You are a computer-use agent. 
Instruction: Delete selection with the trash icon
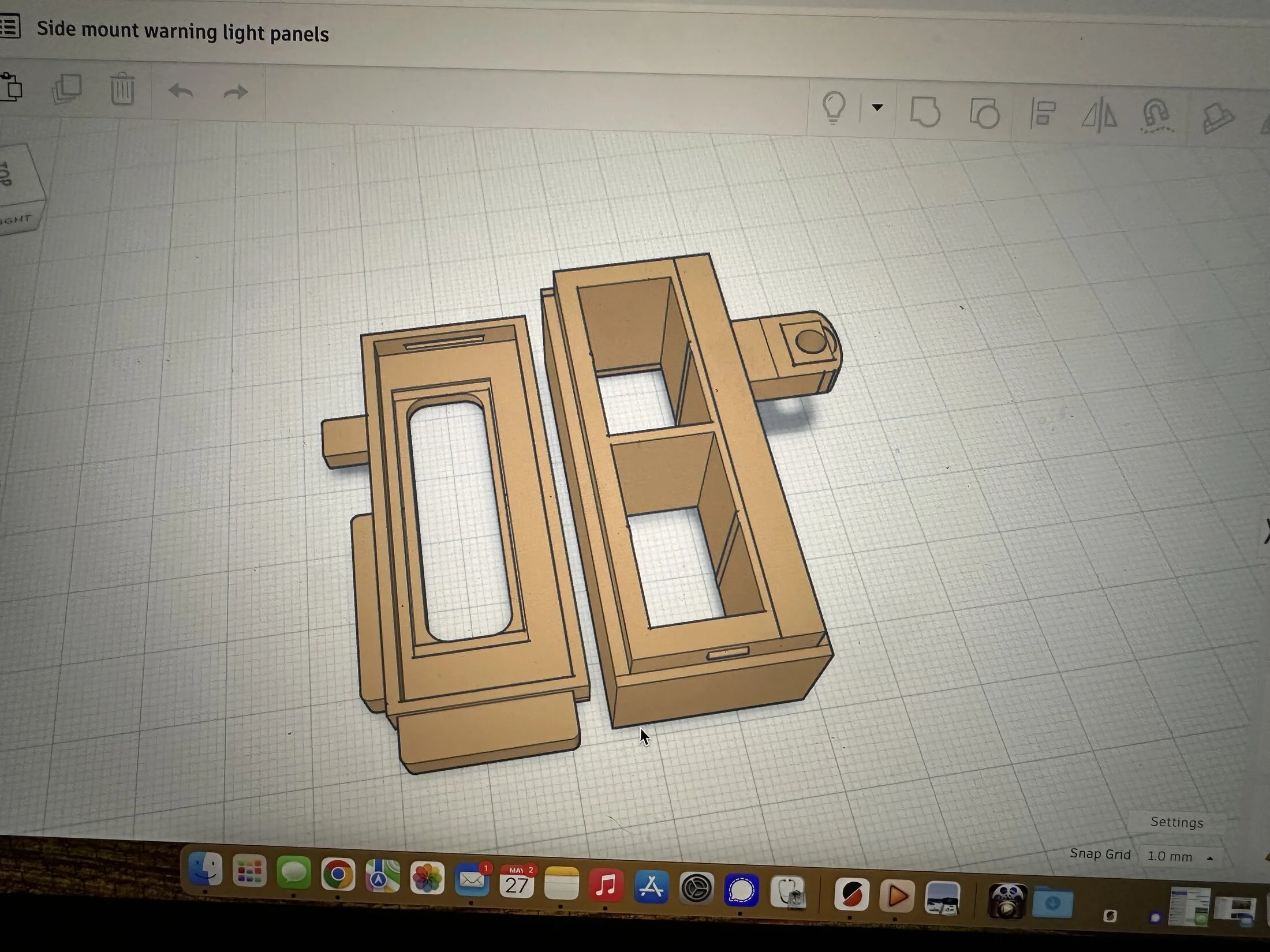point(122,89)
